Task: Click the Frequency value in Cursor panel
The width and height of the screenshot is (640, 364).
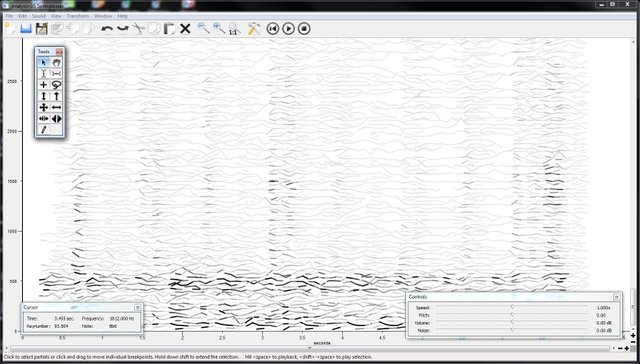Action: click(122, 318)
